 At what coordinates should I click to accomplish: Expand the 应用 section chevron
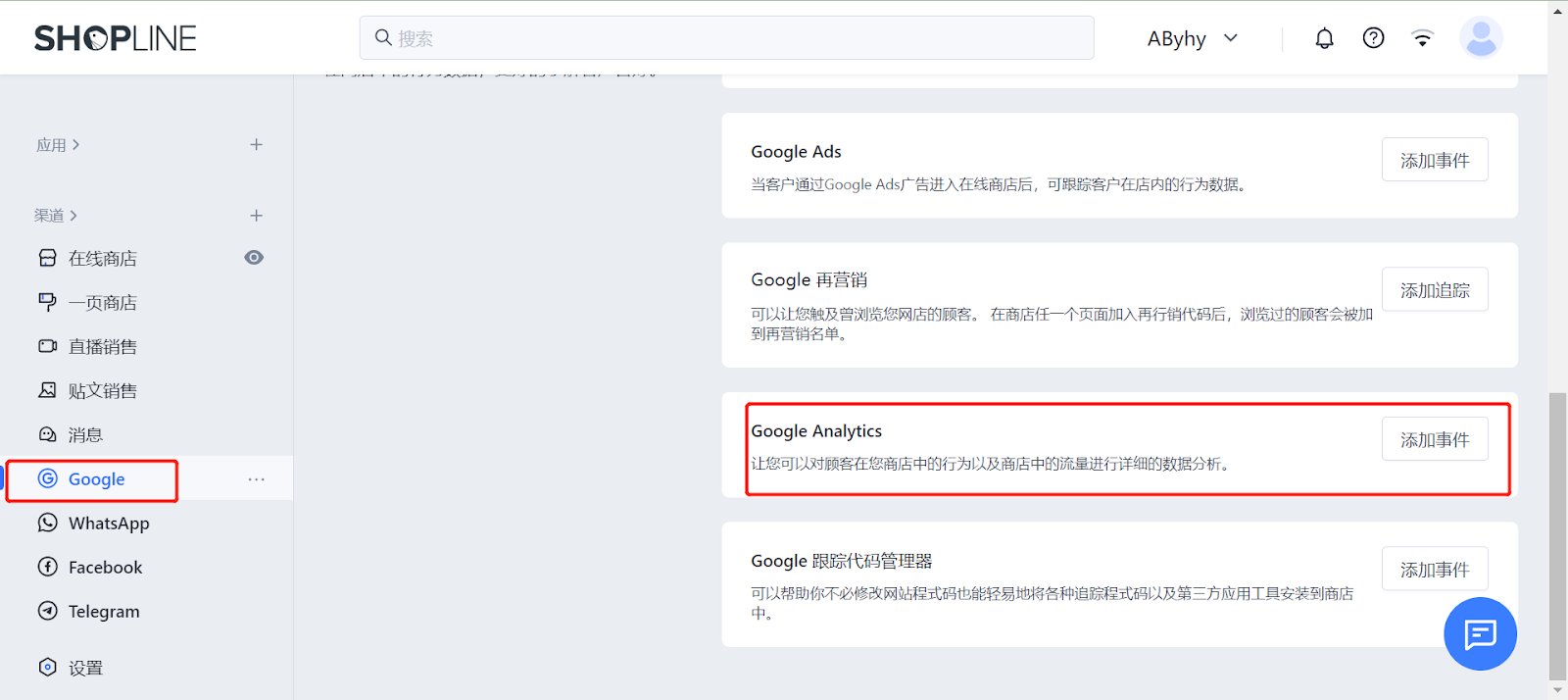76,145
